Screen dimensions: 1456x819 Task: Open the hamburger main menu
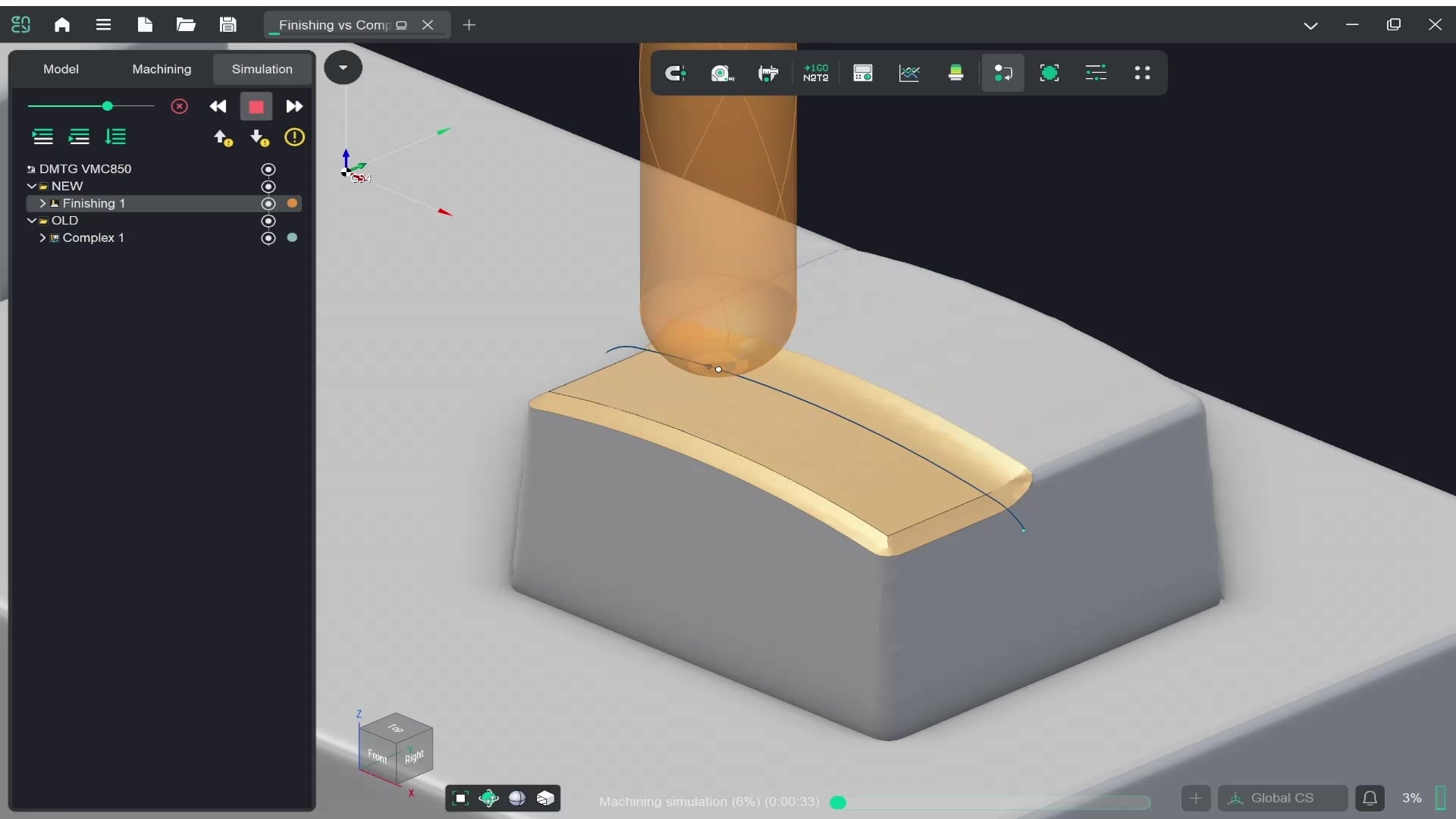104,25
